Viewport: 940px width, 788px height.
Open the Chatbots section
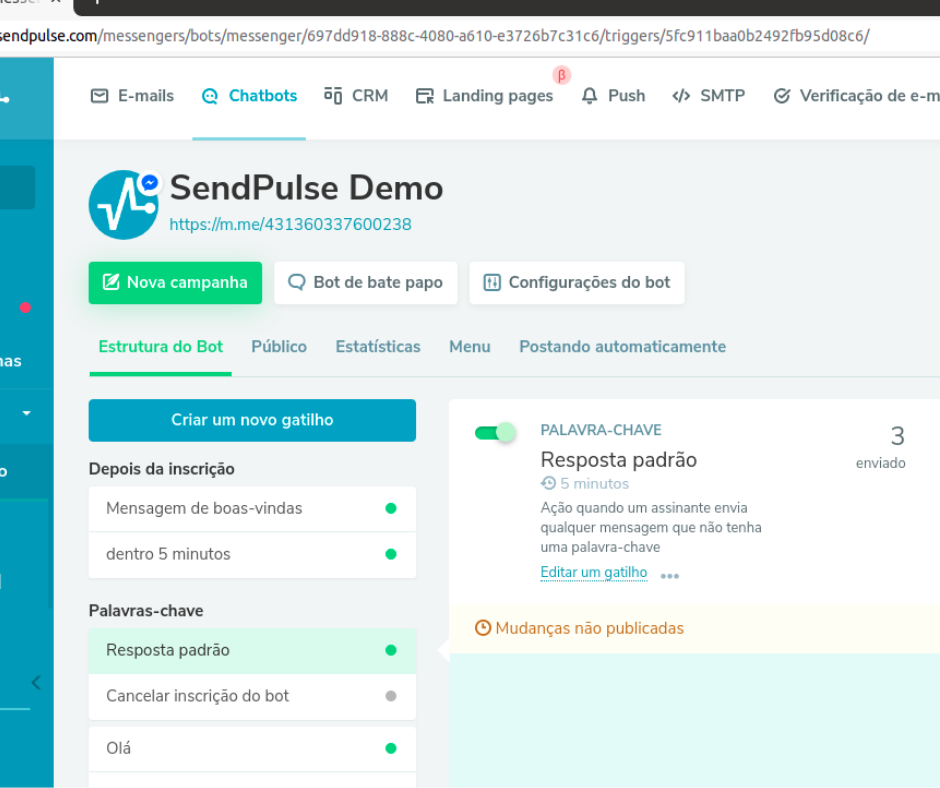[x=249, y=96]
